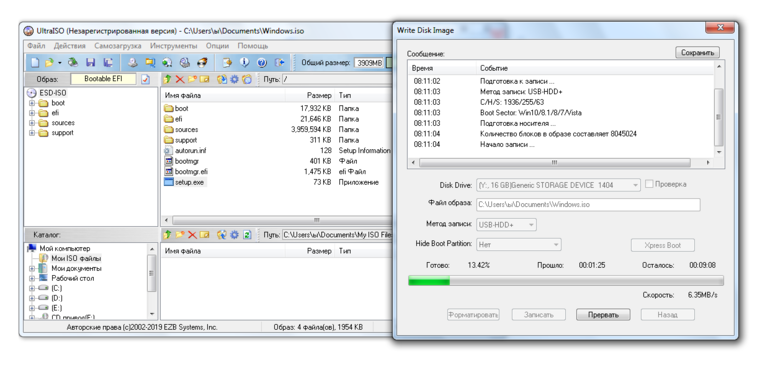
Task: Click the Open file folder icon
Action: coord(49,63)
